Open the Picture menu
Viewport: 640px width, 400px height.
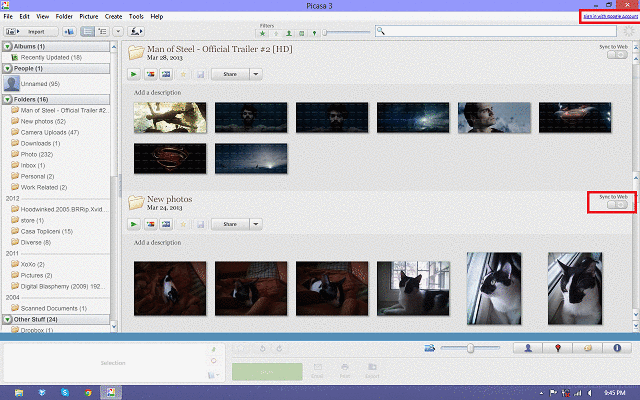pos(89,16)
